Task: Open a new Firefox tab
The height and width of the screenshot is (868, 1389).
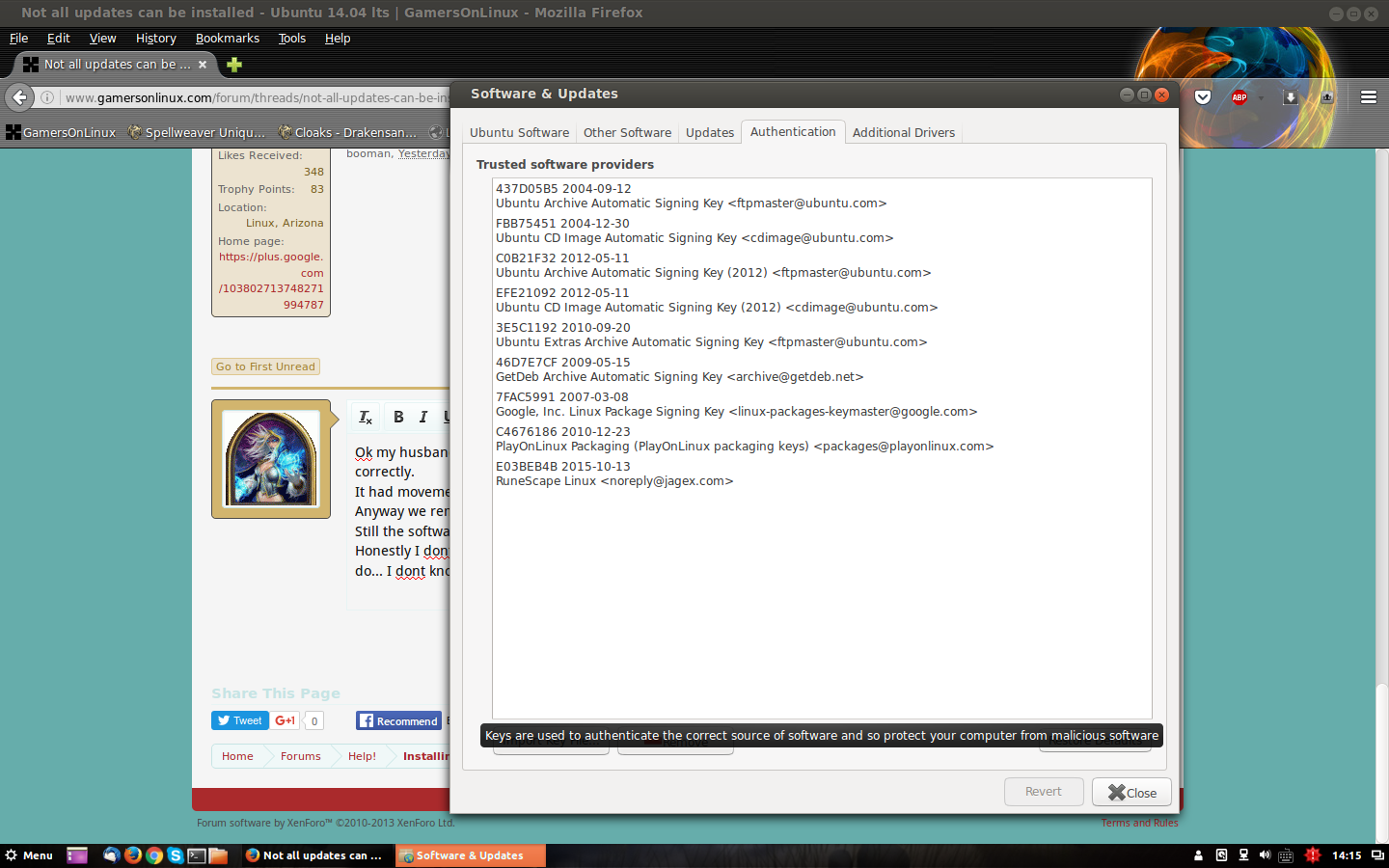Action: coord(234,65)
